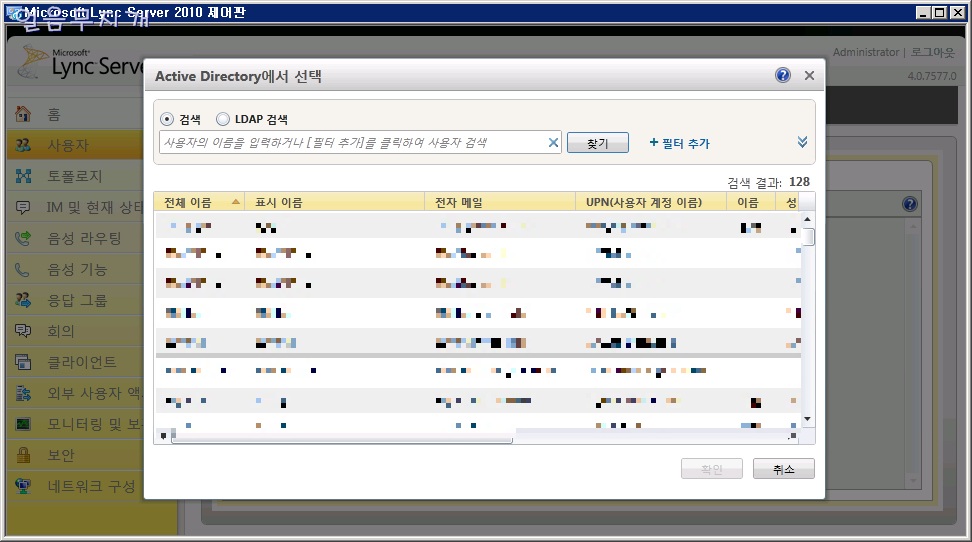Open 응답 그룹 menu item

pos(75,300)
